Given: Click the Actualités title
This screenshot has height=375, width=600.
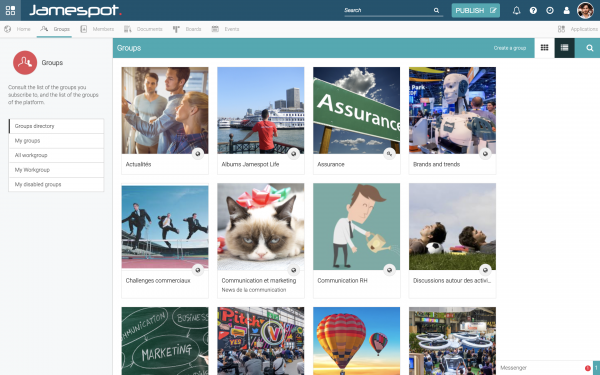Looking at the screenshot, I should (138, 164).
